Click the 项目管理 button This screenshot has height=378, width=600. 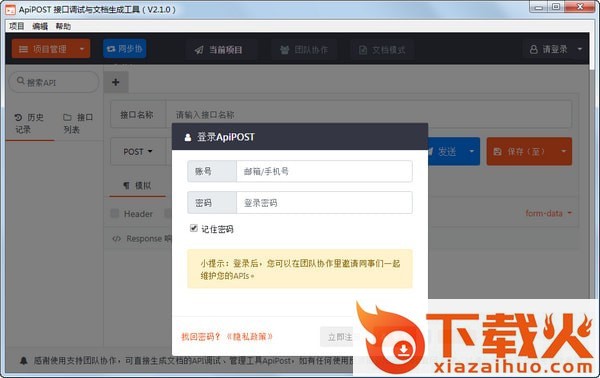(51, 49)
